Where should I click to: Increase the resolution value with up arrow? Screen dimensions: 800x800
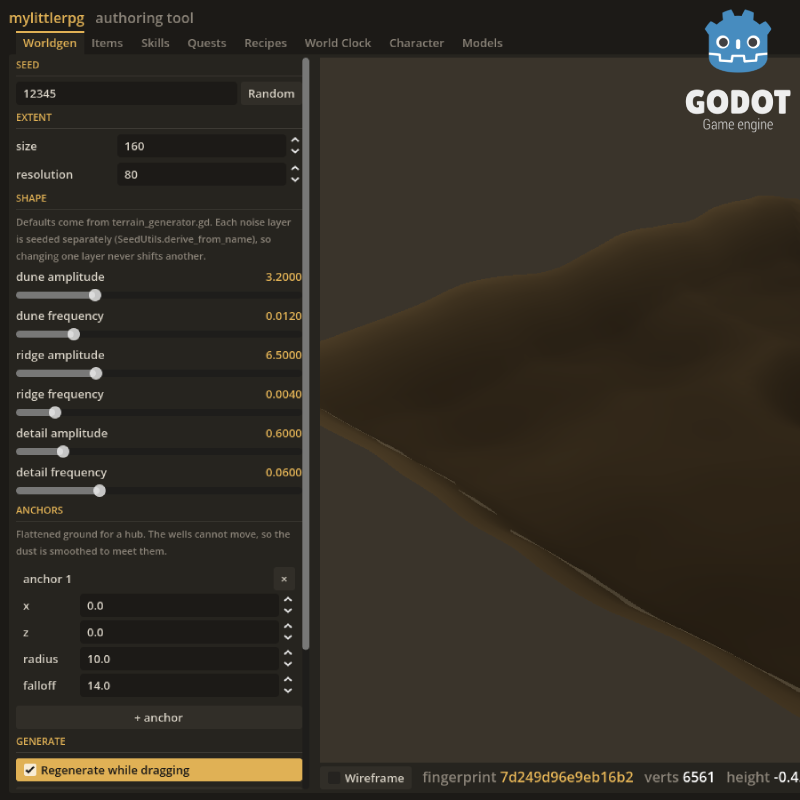tap(295, 169)
